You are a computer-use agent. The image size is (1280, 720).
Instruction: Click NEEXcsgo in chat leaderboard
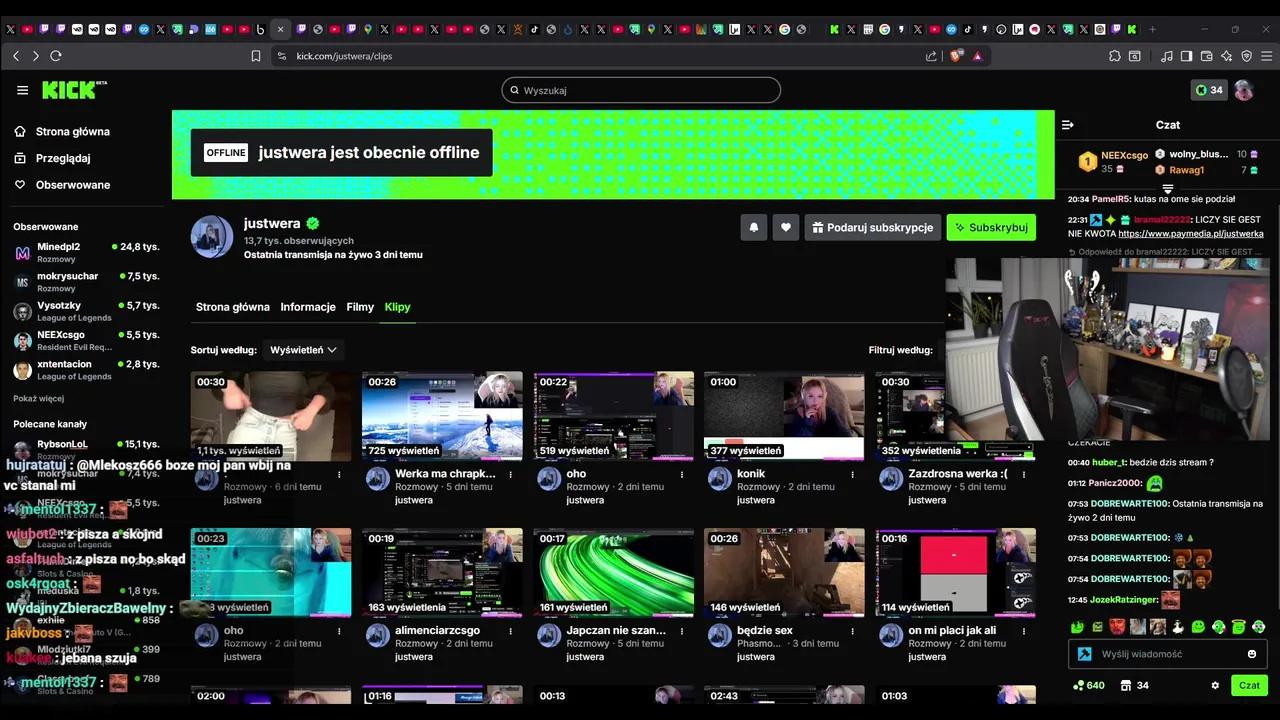pos(1125,155)
